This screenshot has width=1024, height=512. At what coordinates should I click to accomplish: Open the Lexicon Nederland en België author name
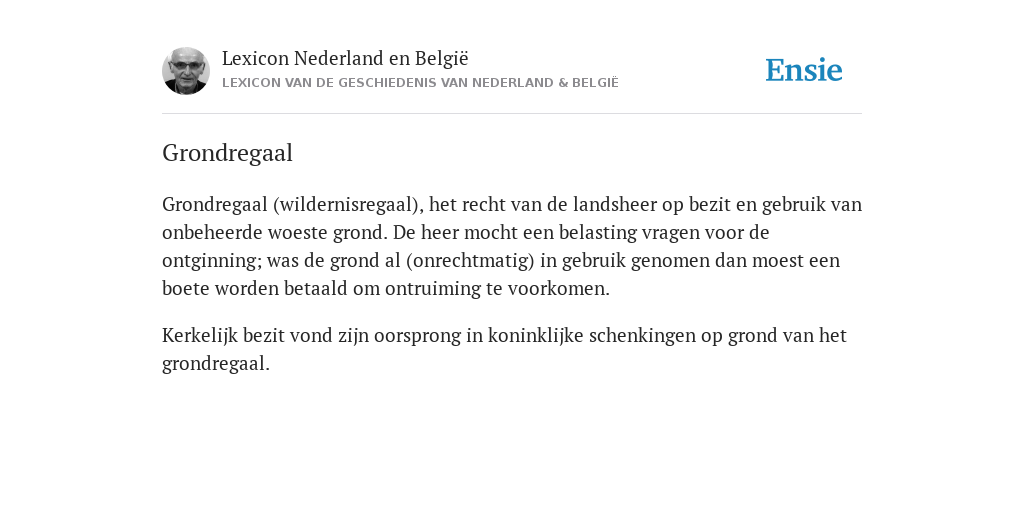[345, 58]
